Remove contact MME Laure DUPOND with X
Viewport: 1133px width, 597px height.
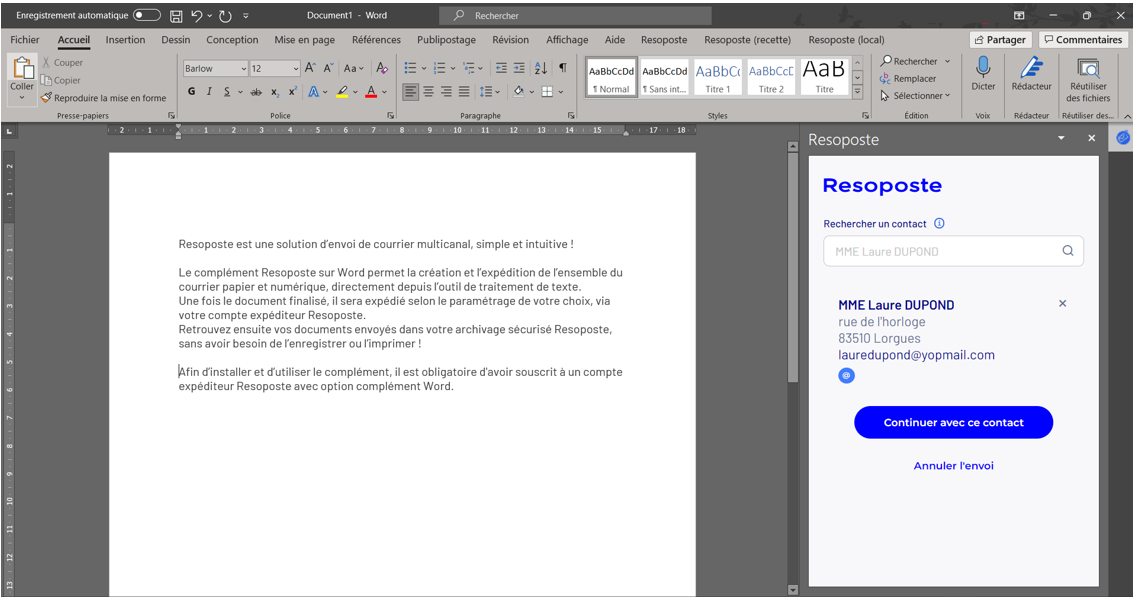pyautogui.click(x=1062, y=304)
